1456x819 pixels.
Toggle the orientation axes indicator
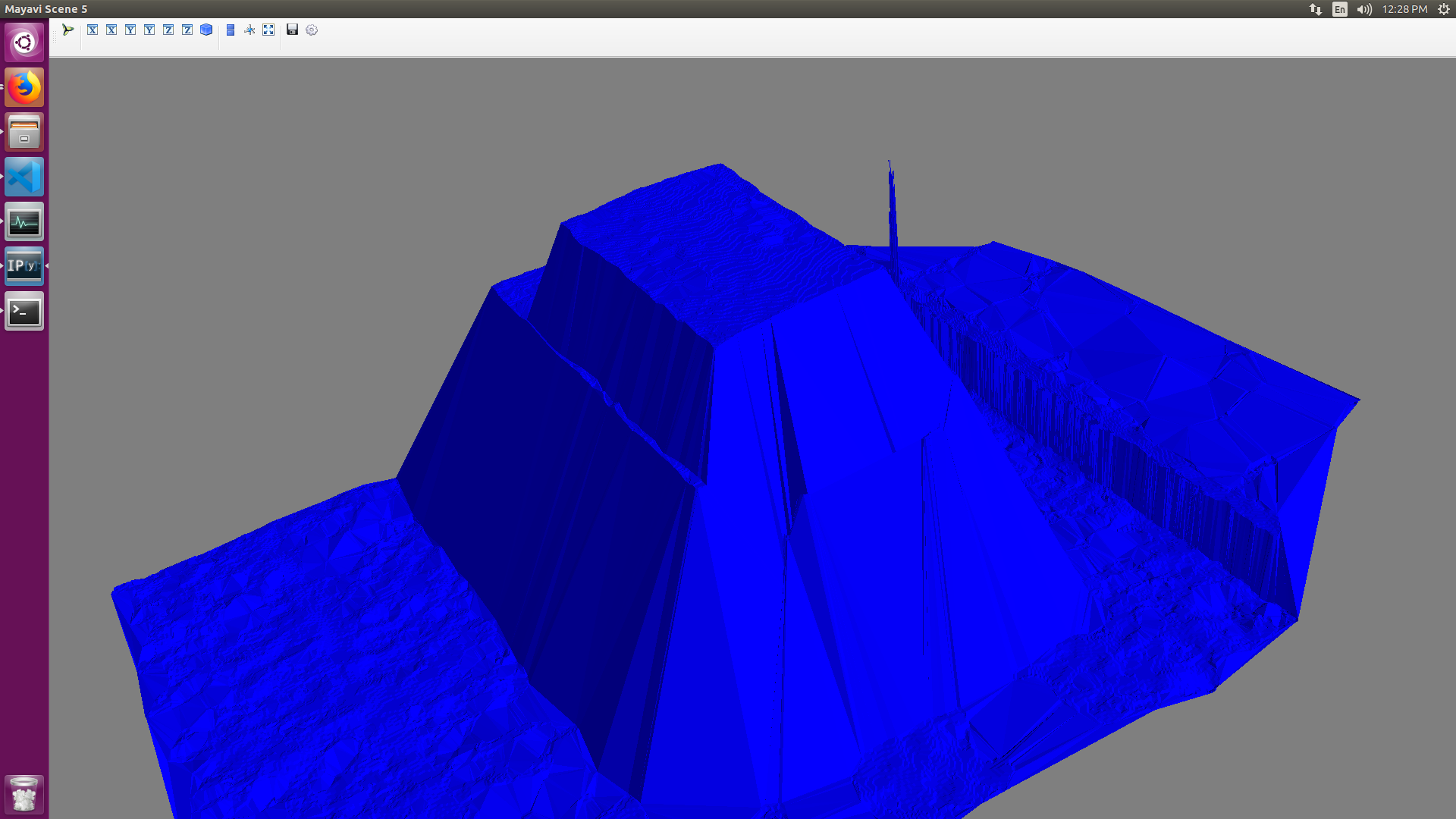249,30
